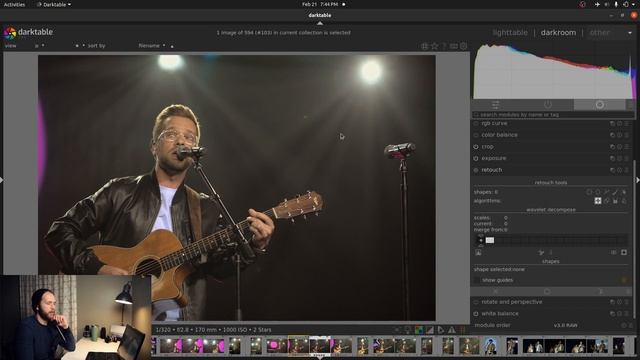The height and width of the screenshot is (360, 640).
Task: Select the highlighted circle module group tab
Action: click(600, 105)
